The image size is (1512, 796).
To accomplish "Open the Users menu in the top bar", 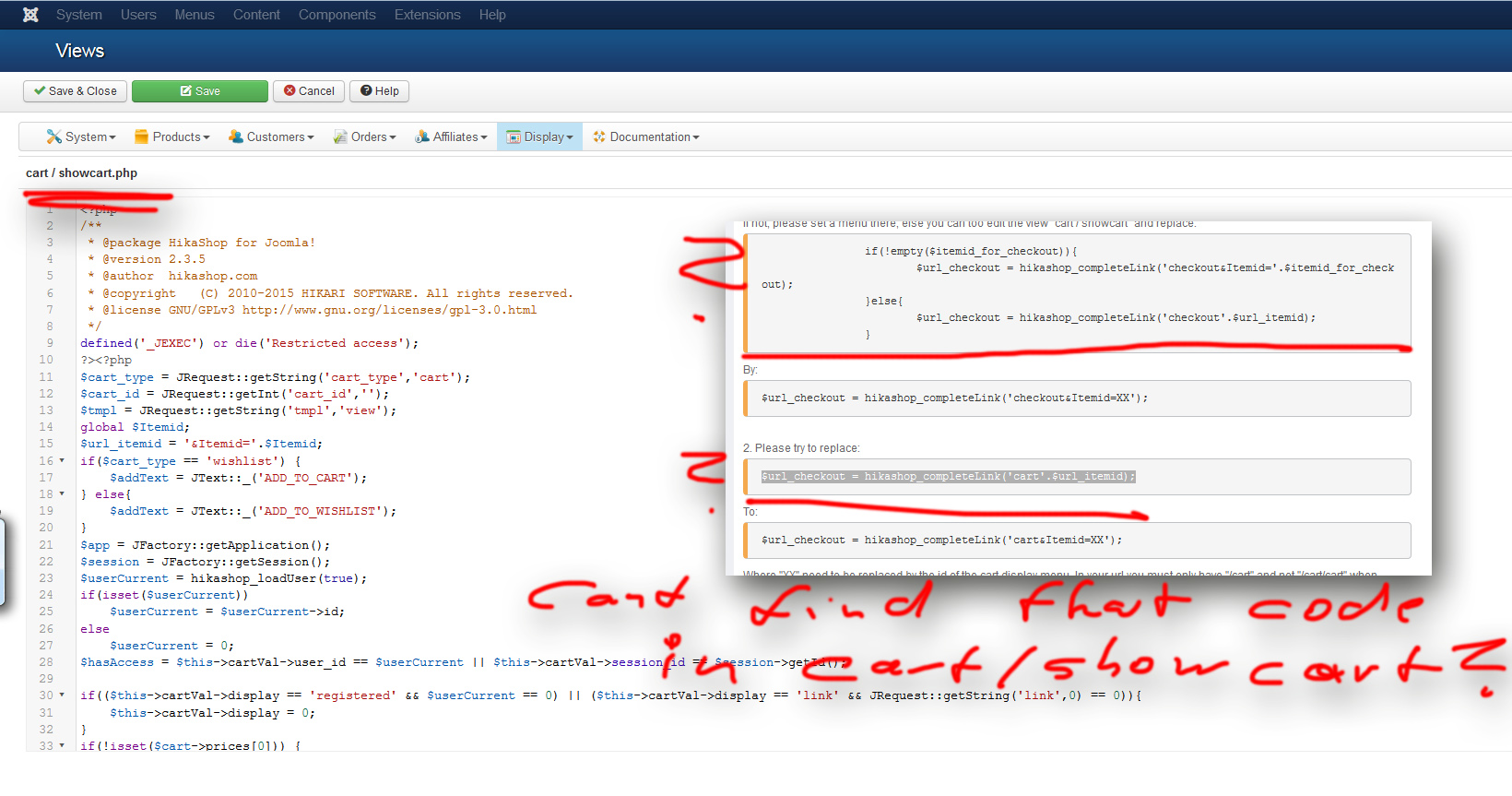I will [x=138, y=15].
